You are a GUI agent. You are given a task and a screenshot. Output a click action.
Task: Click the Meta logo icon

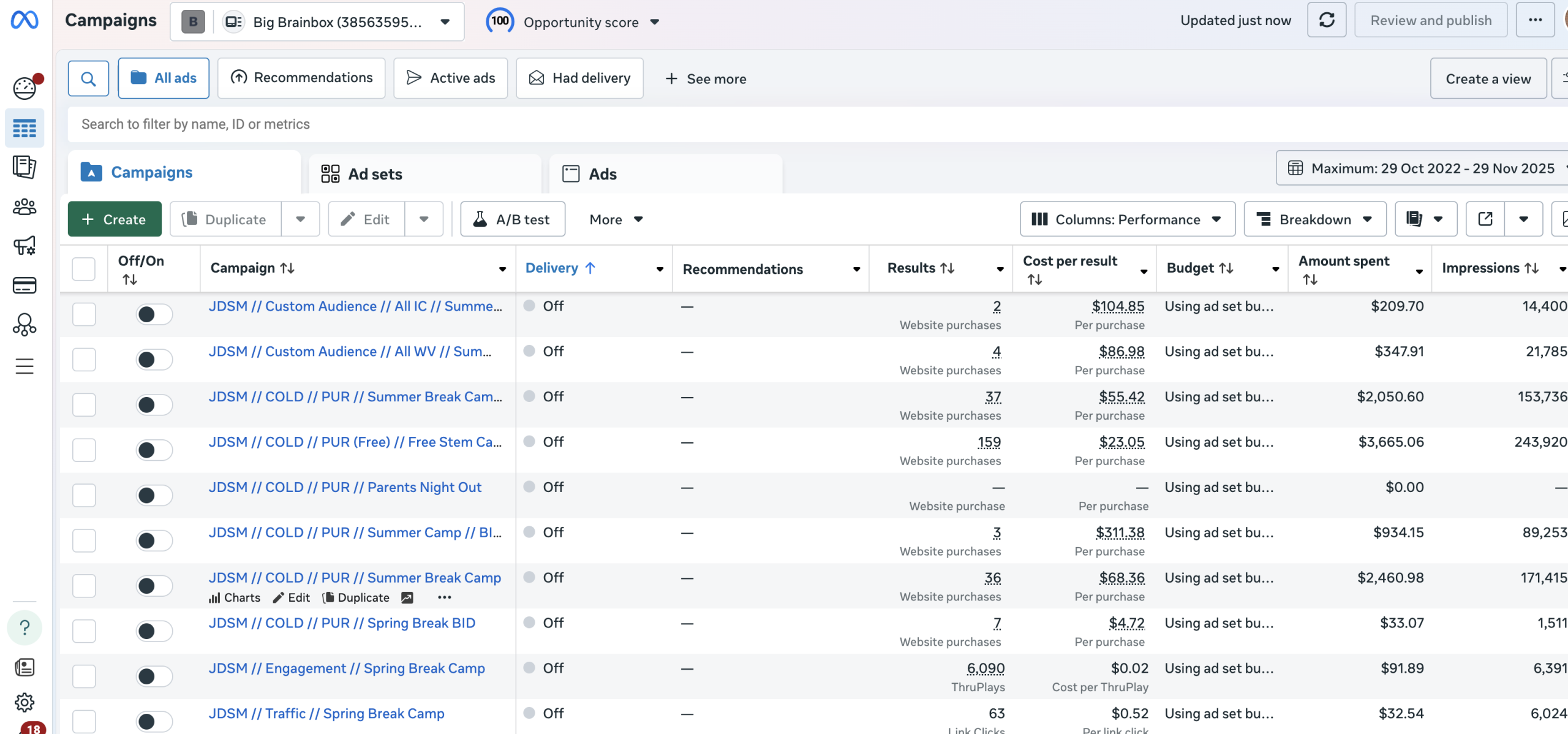pyautogui.click(x=24, y=20)
